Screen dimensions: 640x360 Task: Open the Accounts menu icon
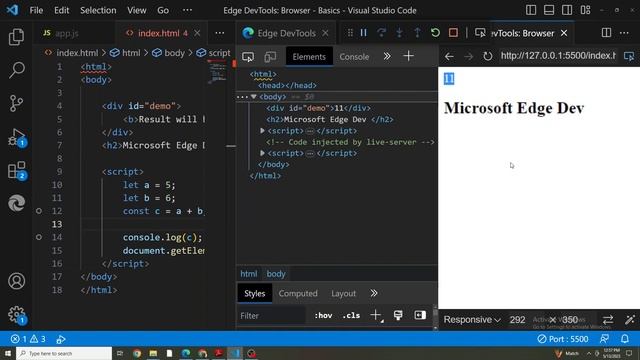[16, 281]
